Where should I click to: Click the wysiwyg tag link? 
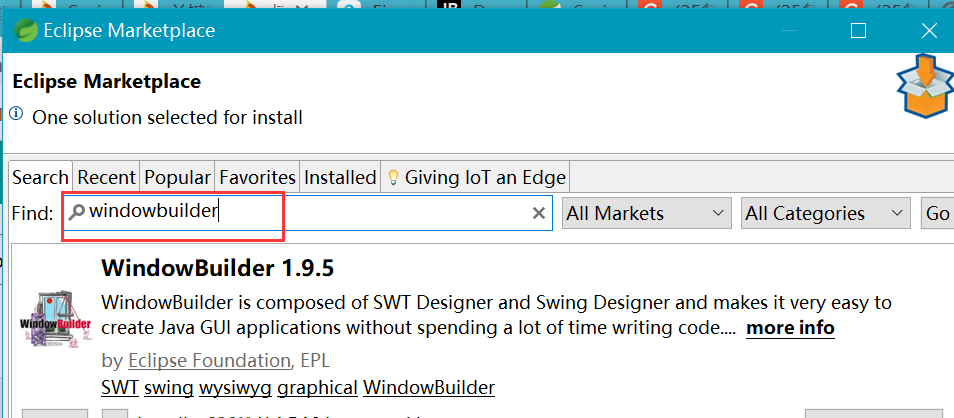[x=235, y=389]
